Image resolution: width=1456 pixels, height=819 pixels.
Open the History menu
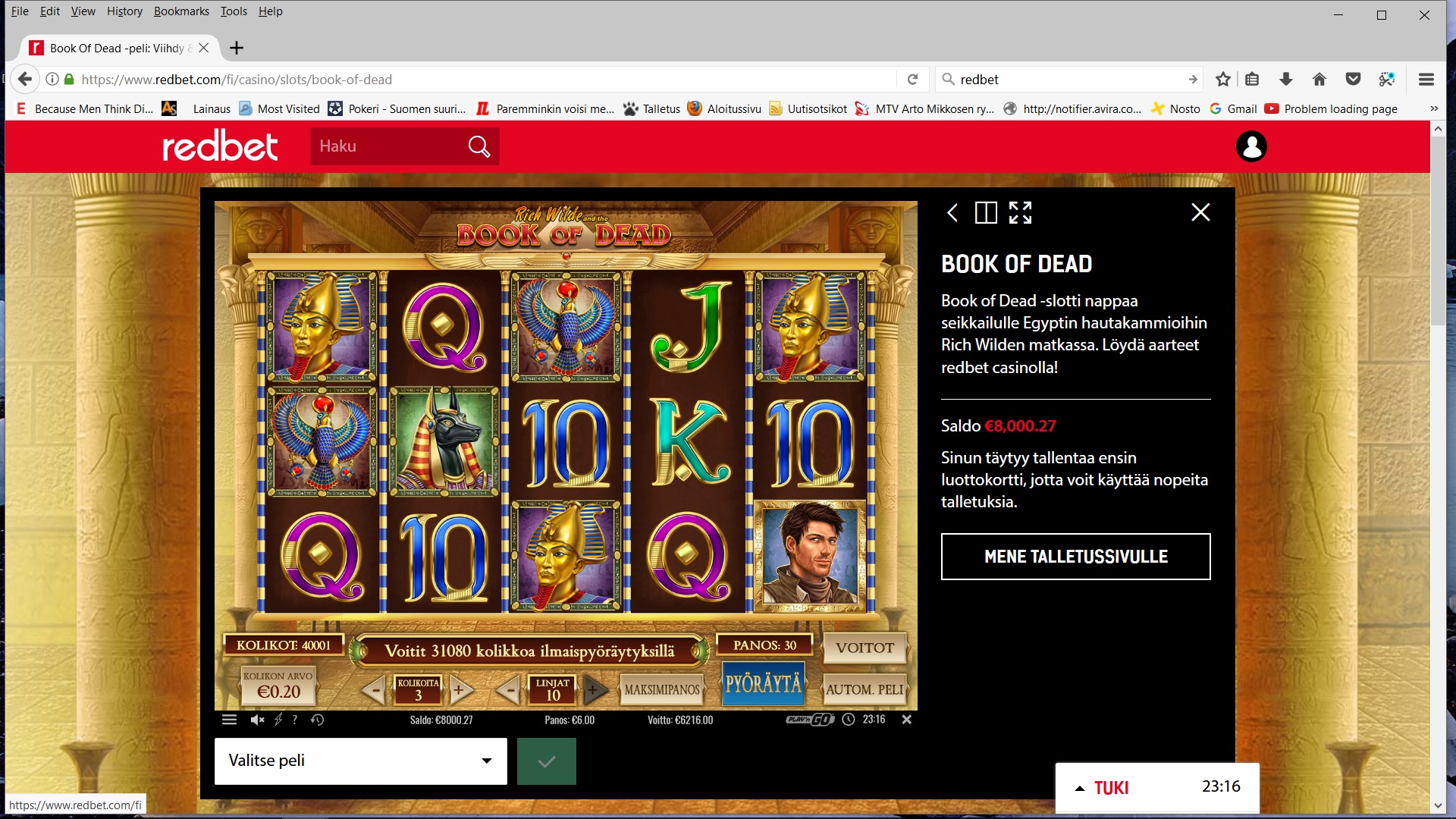(124, 11)
